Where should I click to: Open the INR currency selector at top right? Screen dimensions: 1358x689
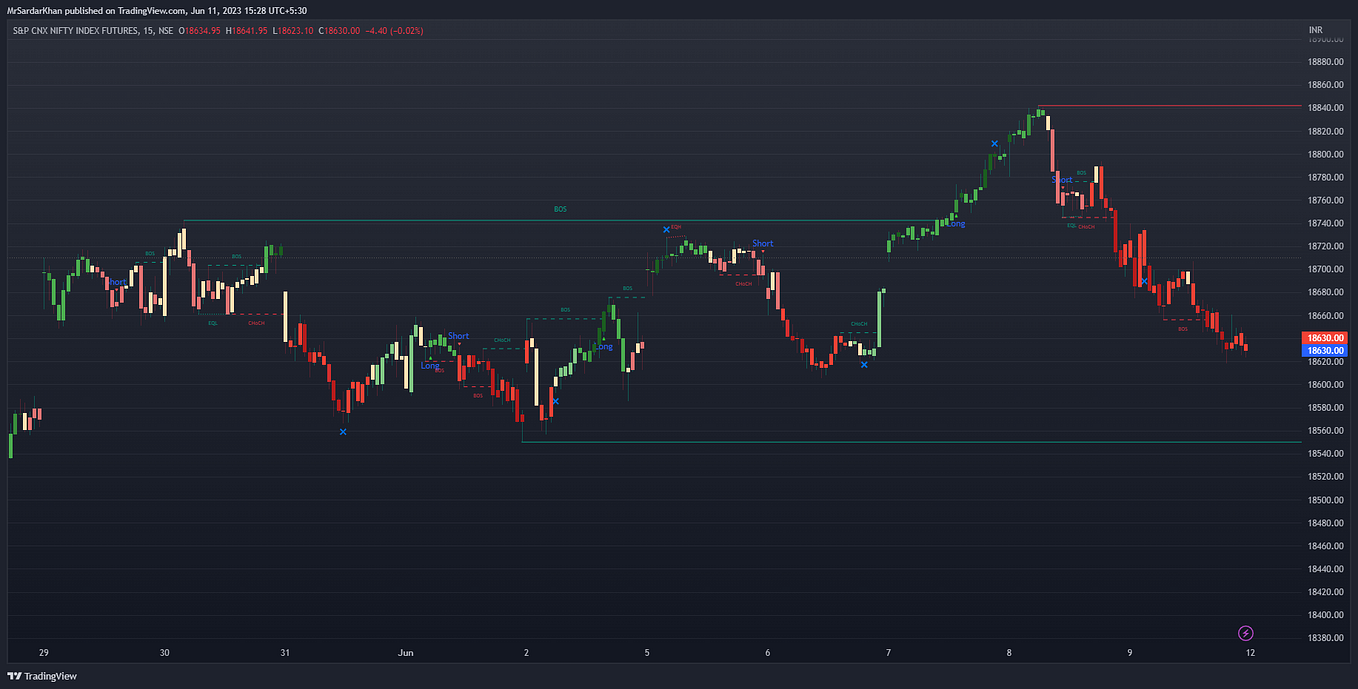pos(1315,30)
